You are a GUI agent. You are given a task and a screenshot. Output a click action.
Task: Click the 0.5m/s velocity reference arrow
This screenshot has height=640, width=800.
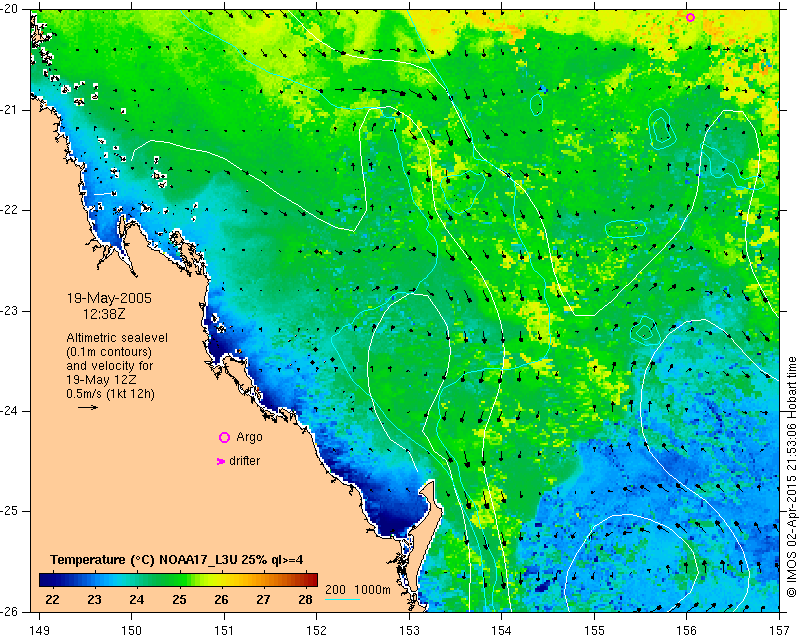coord(88,407)
